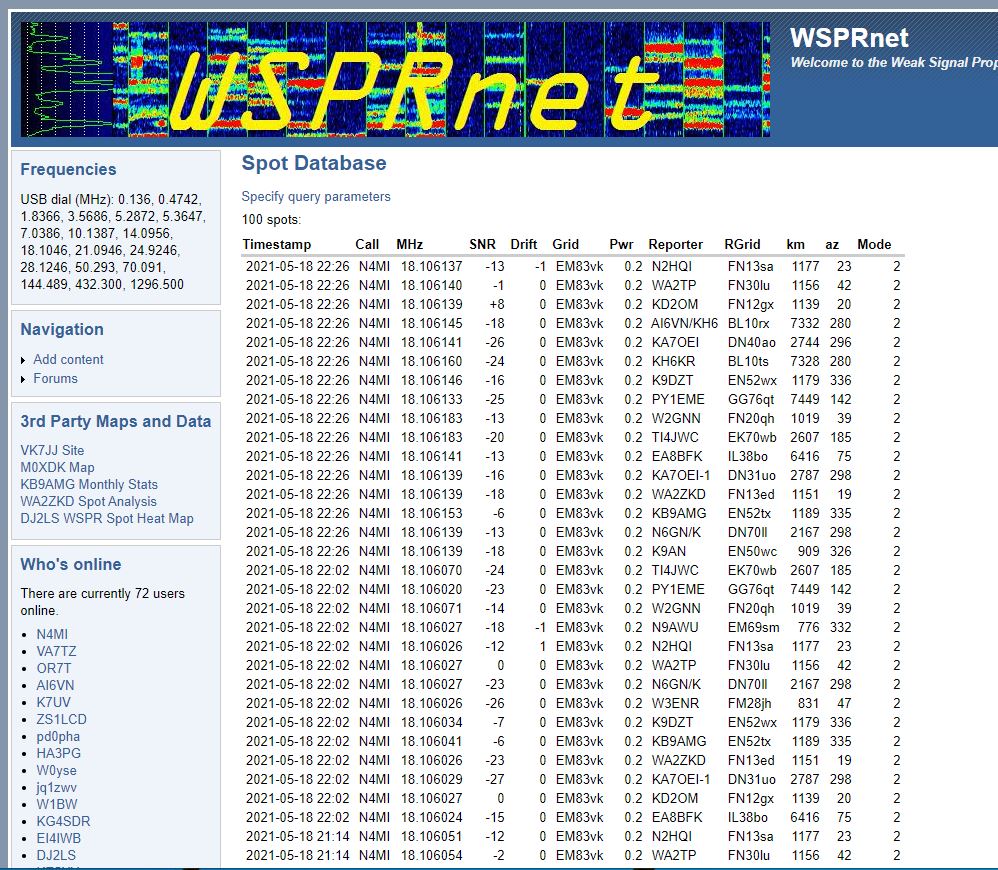The image size is (998, 870).
Task: Click the Frequencies block heading
Action: point(68,169)
